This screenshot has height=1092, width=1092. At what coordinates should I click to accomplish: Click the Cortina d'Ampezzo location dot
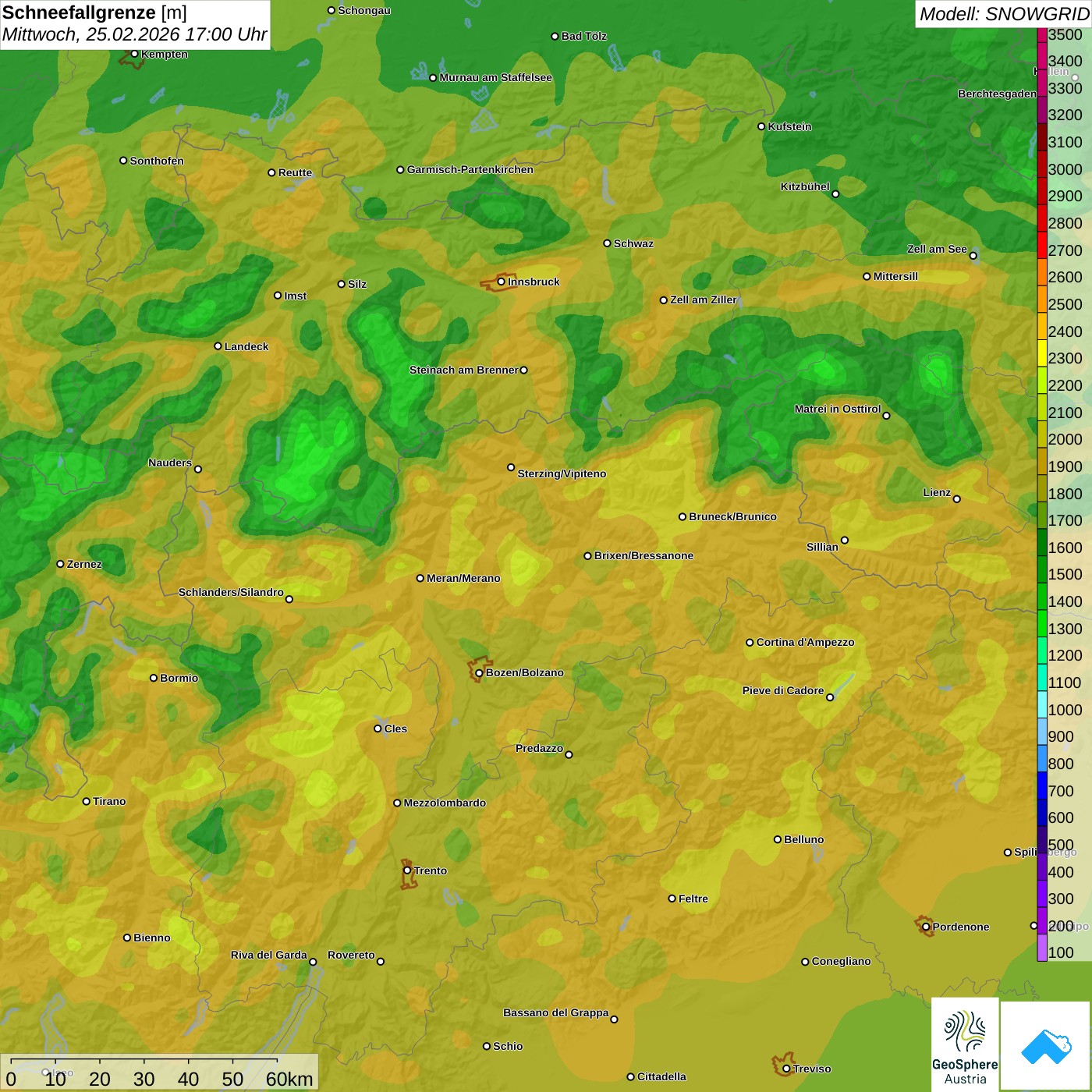750,643
